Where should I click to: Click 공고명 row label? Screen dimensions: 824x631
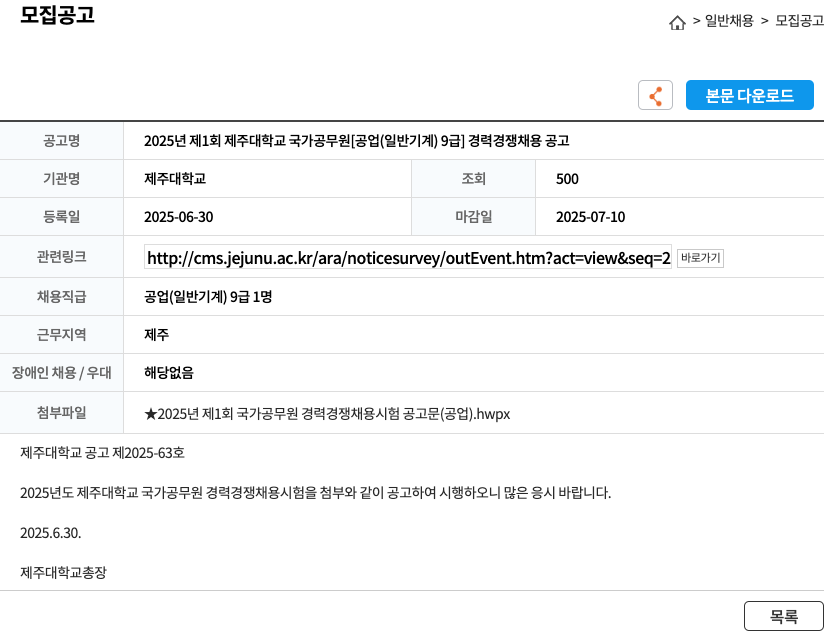pyautogui.click(x=61, y=141)
